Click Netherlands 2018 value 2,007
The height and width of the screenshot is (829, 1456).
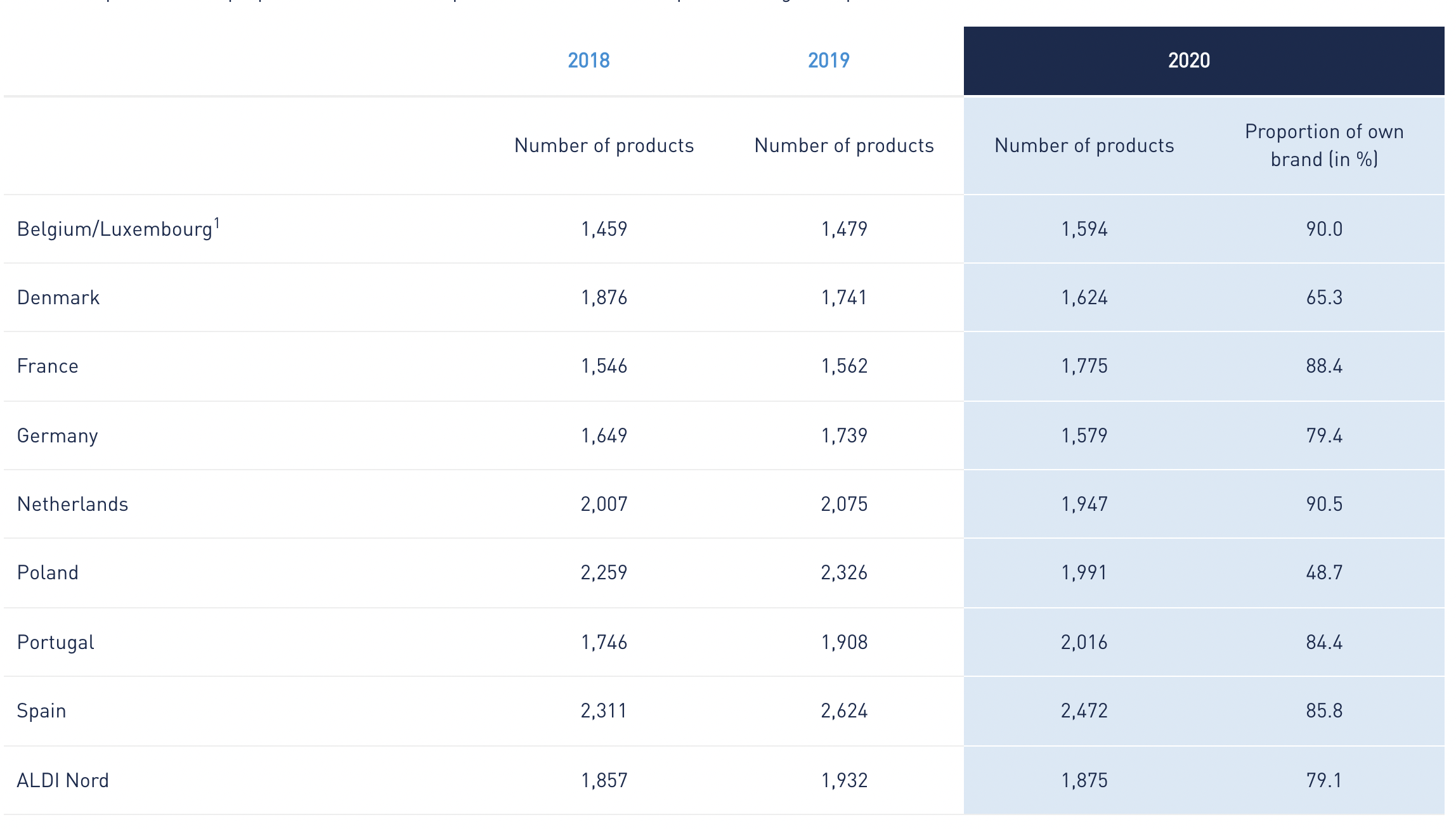click(x=604, y=504)
